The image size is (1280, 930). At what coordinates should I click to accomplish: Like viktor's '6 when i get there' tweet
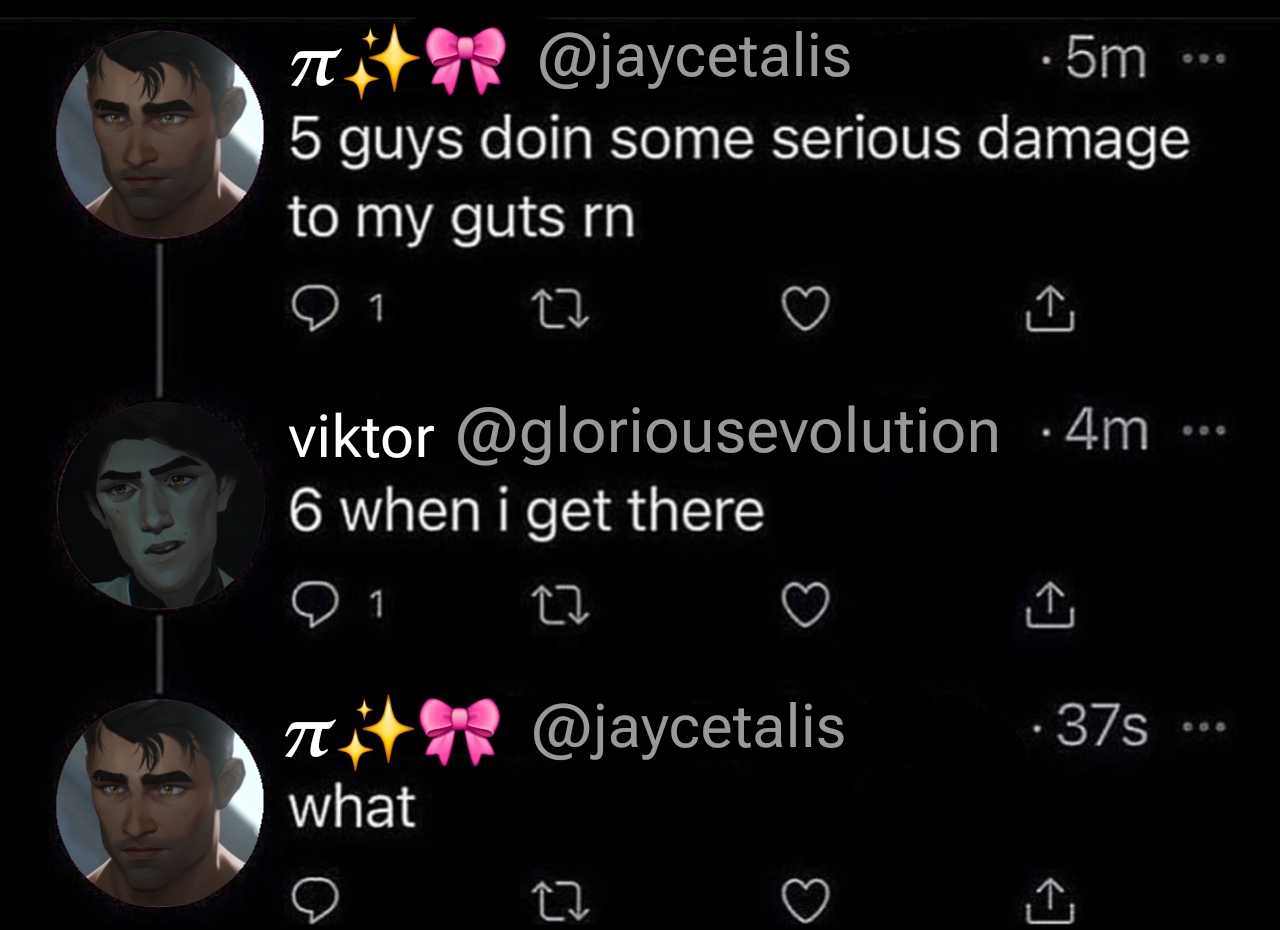pos(805,605)
